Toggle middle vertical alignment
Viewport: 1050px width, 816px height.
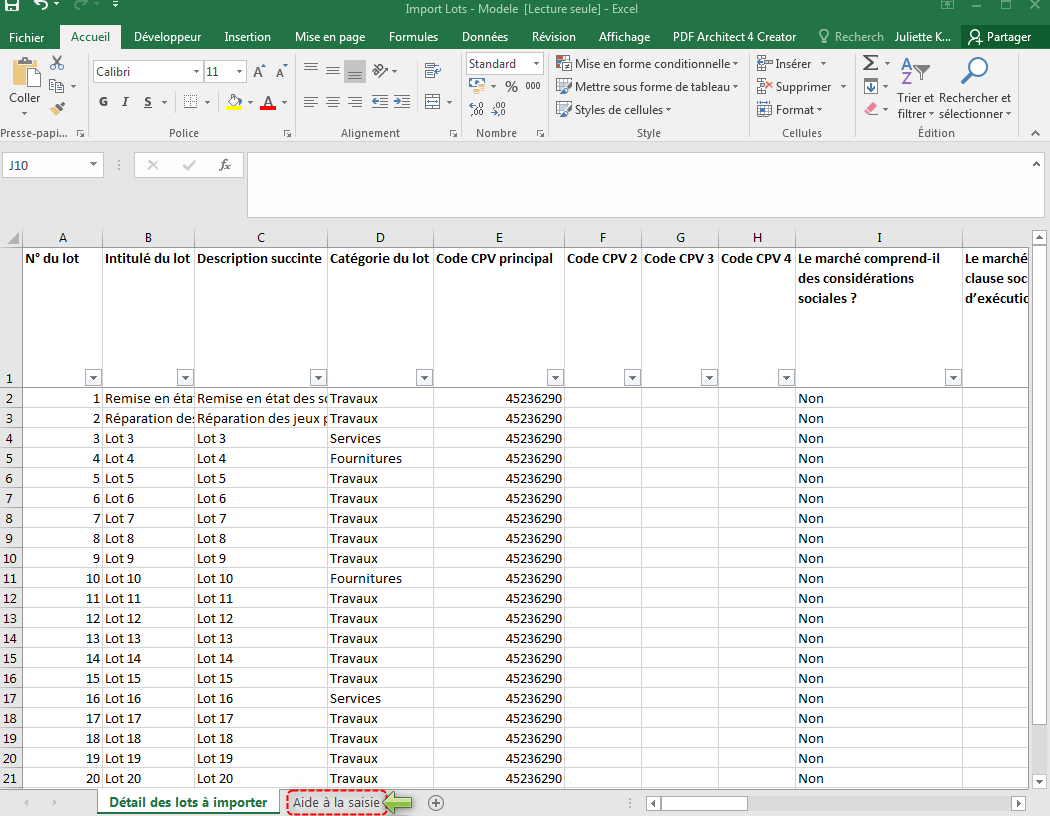point(333,71)
